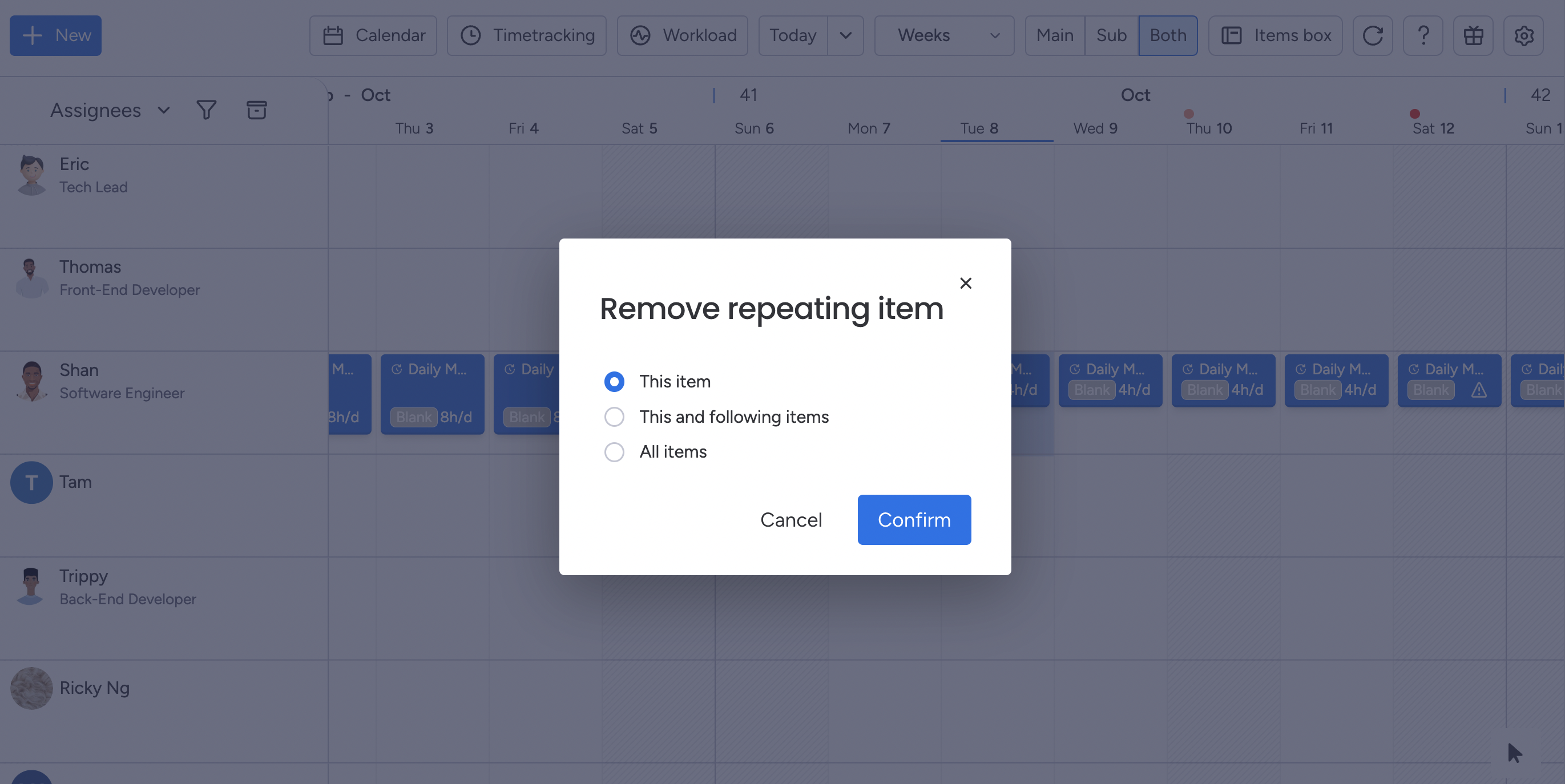Close the dialog with the X
1565x784 pixels.
pos(966,283)
